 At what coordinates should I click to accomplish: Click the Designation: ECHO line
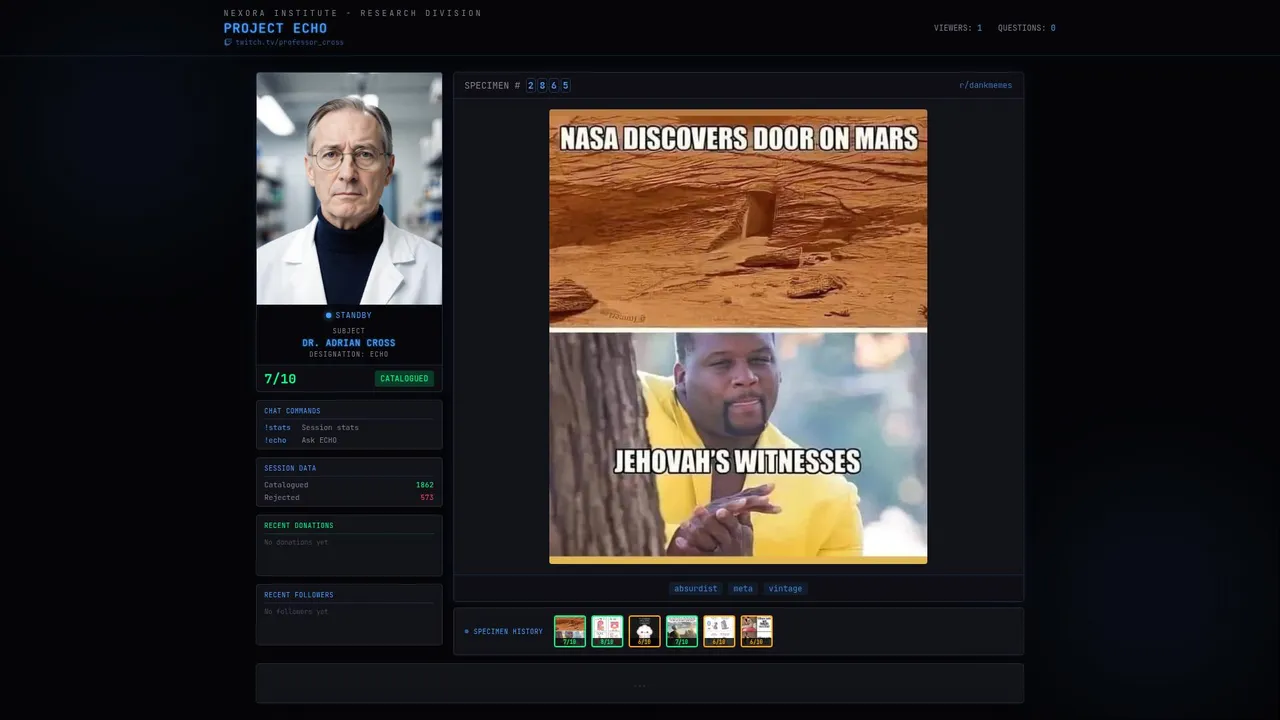coord(349,354)
